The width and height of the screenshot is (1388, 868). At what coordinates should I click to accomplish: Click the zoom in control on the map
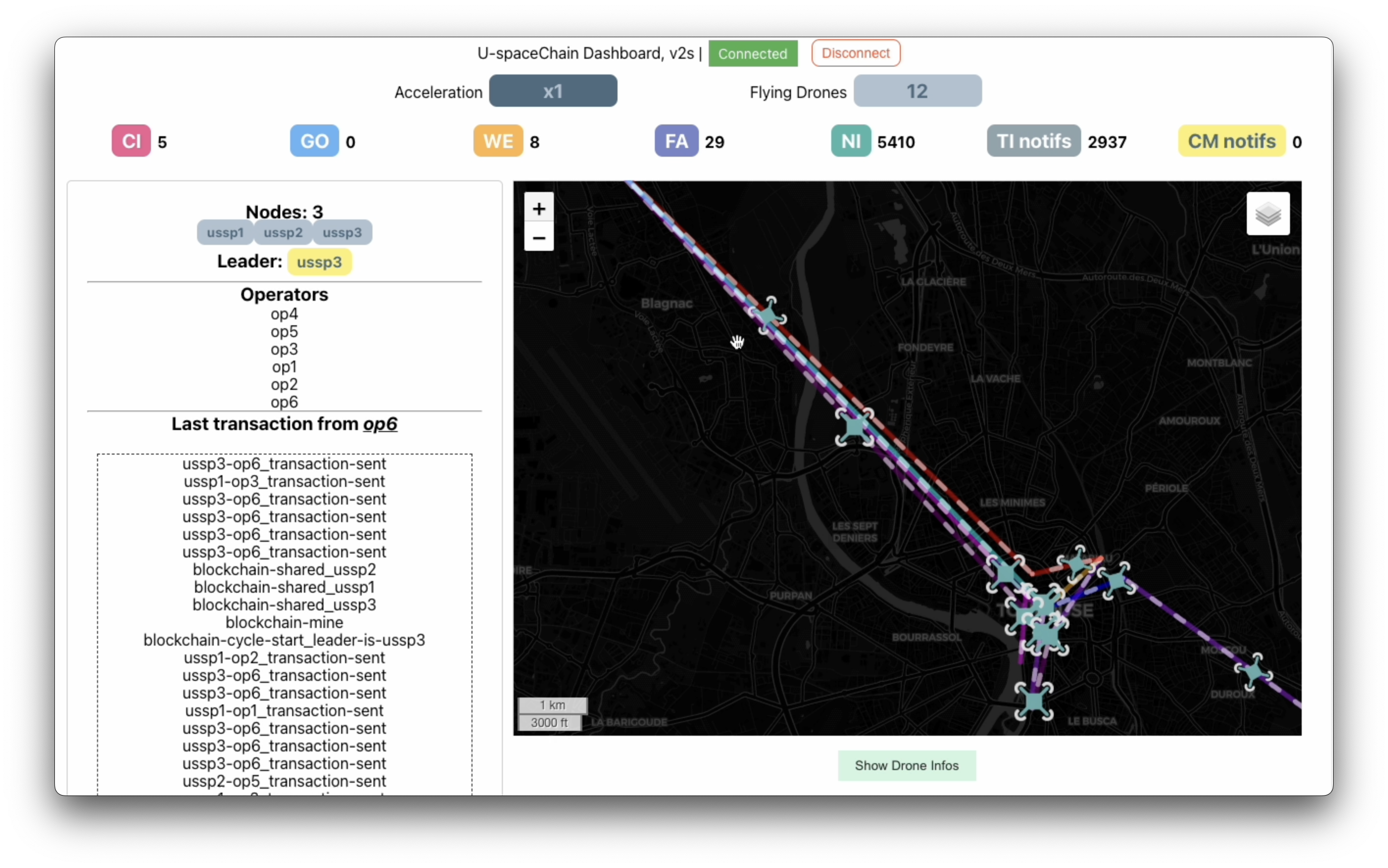[x=538, y=208]
